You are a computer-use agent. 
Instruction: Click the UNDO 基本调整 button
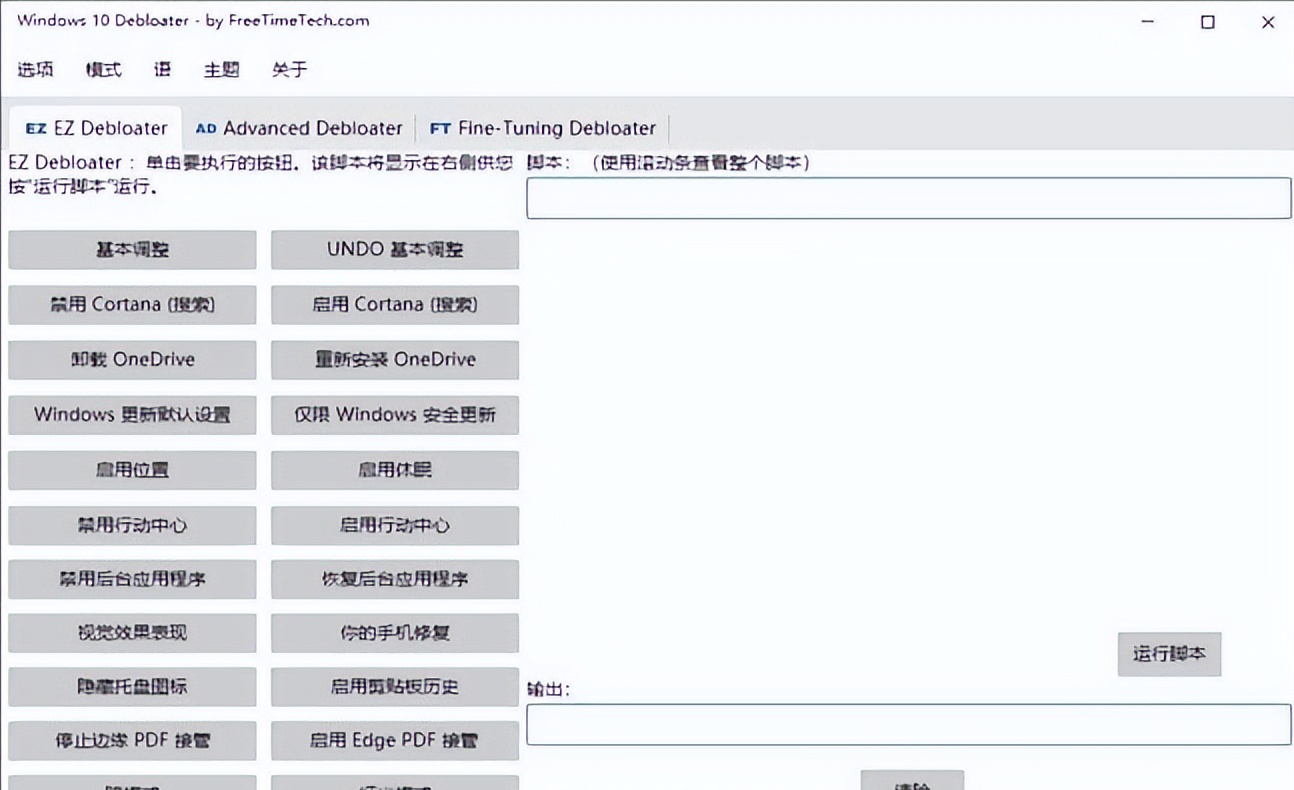coord(394,249)
